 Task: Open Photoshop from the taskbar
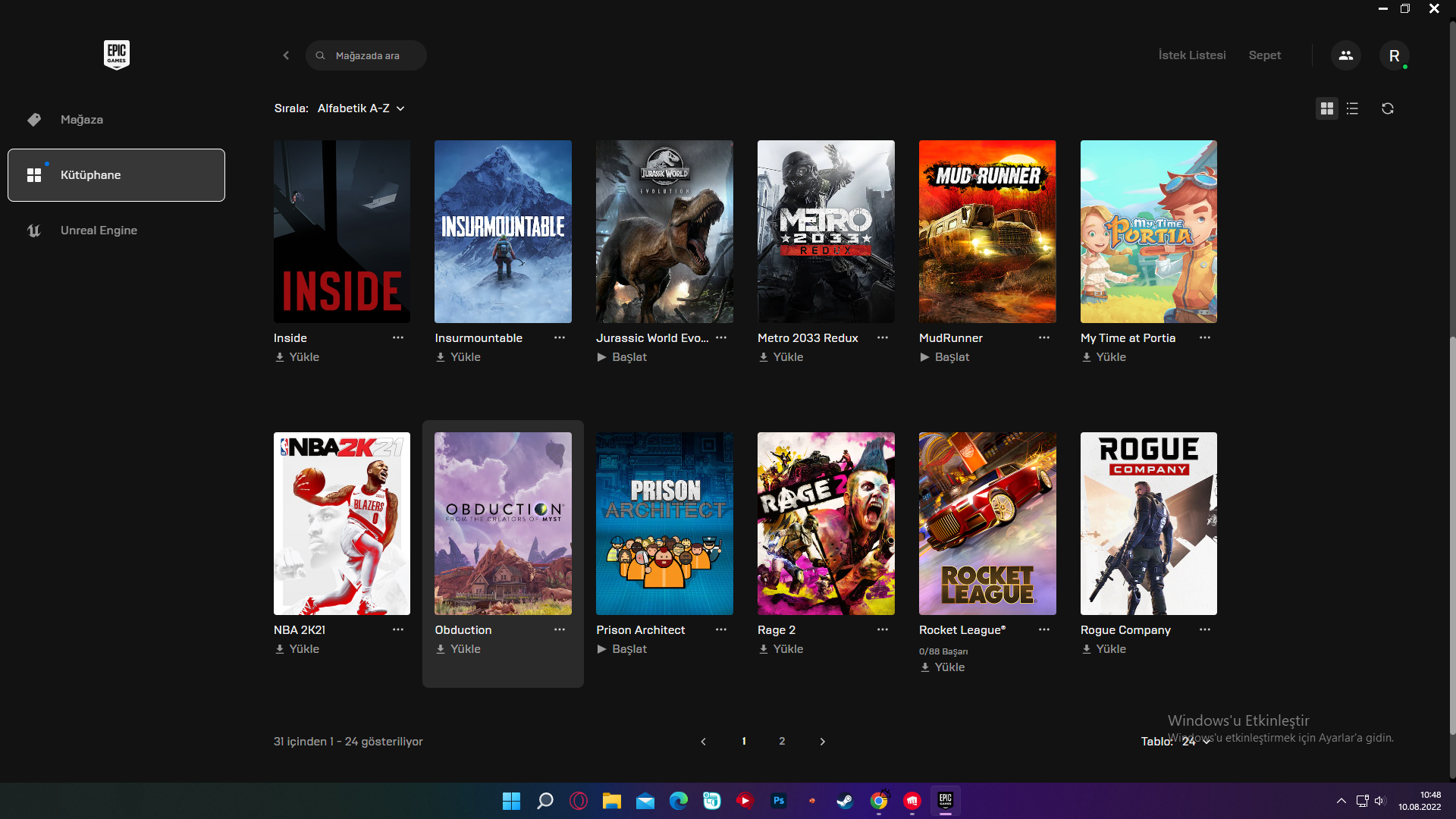click(x=779, y=801)
